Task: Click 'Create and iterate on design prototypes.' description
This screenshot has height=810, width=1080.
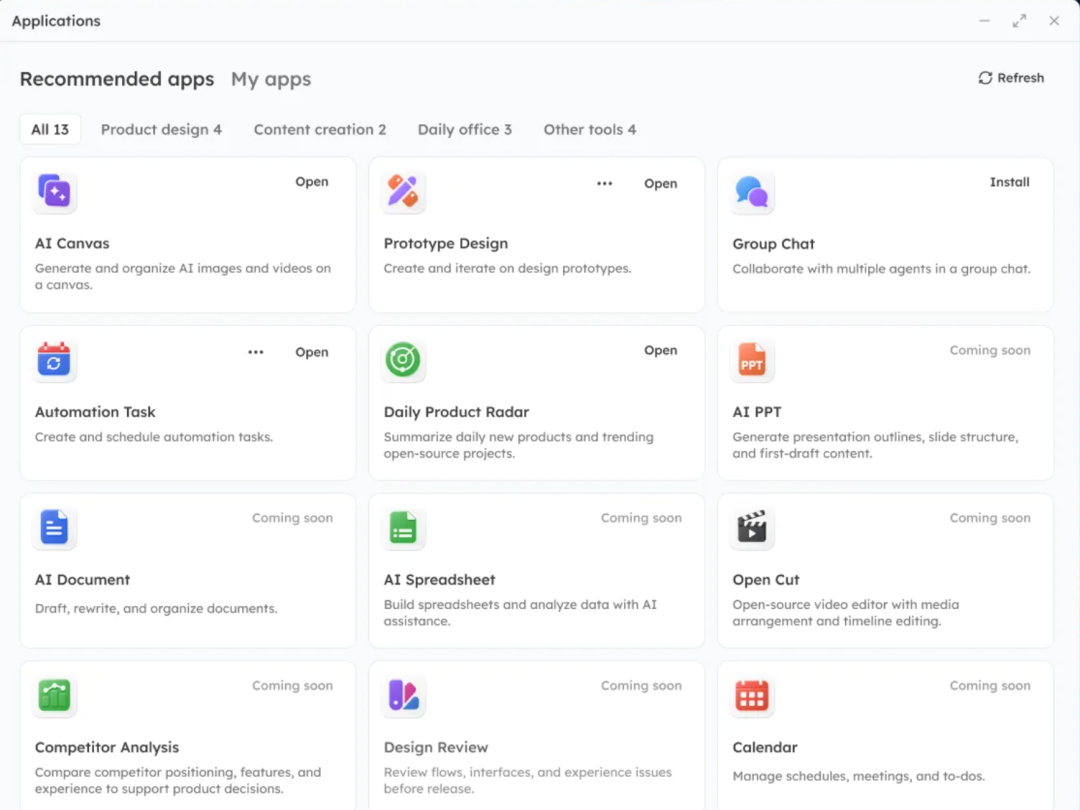Action: 508,269
